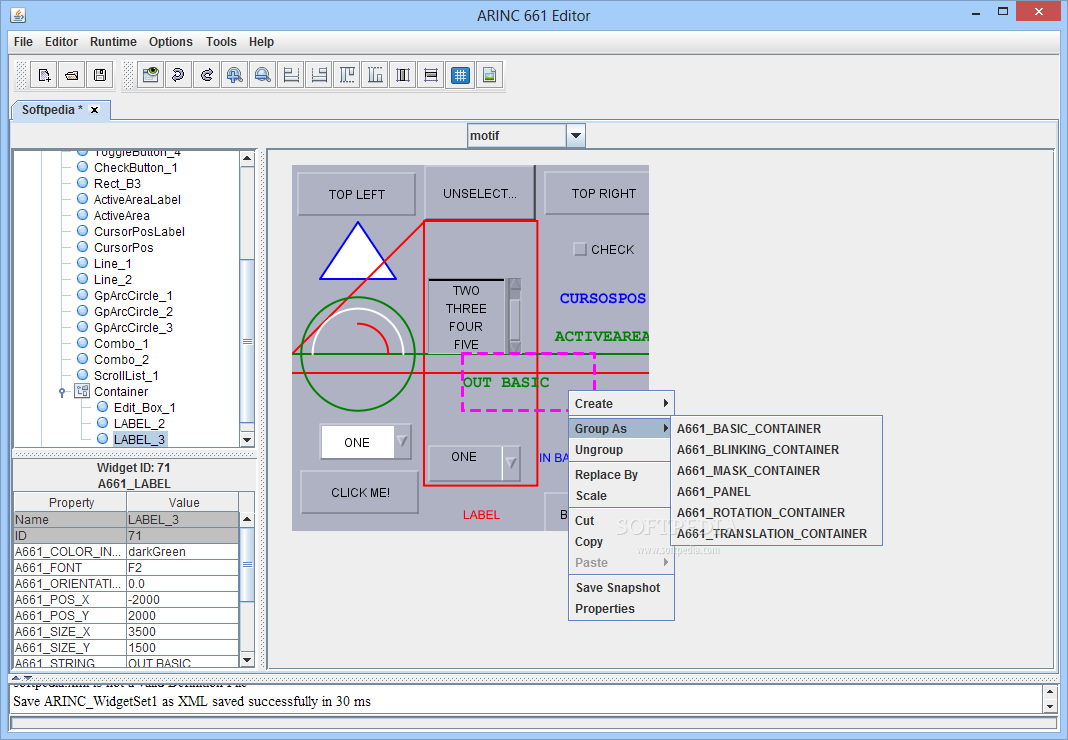1068x740 pixels.
Task: Click the Container node icon in tree
Action: [x=82, y=391]
